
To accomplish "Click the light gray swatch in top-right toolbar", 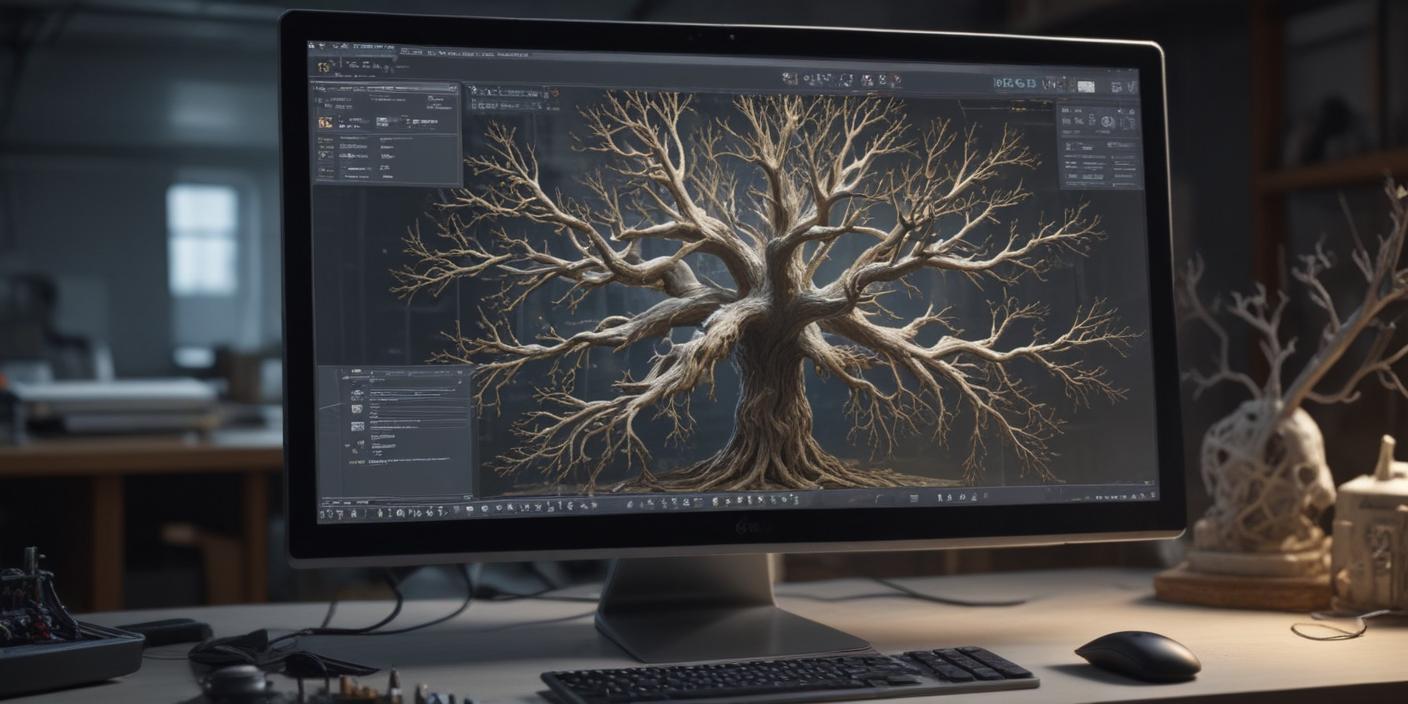I will (x=1085, y=86).
